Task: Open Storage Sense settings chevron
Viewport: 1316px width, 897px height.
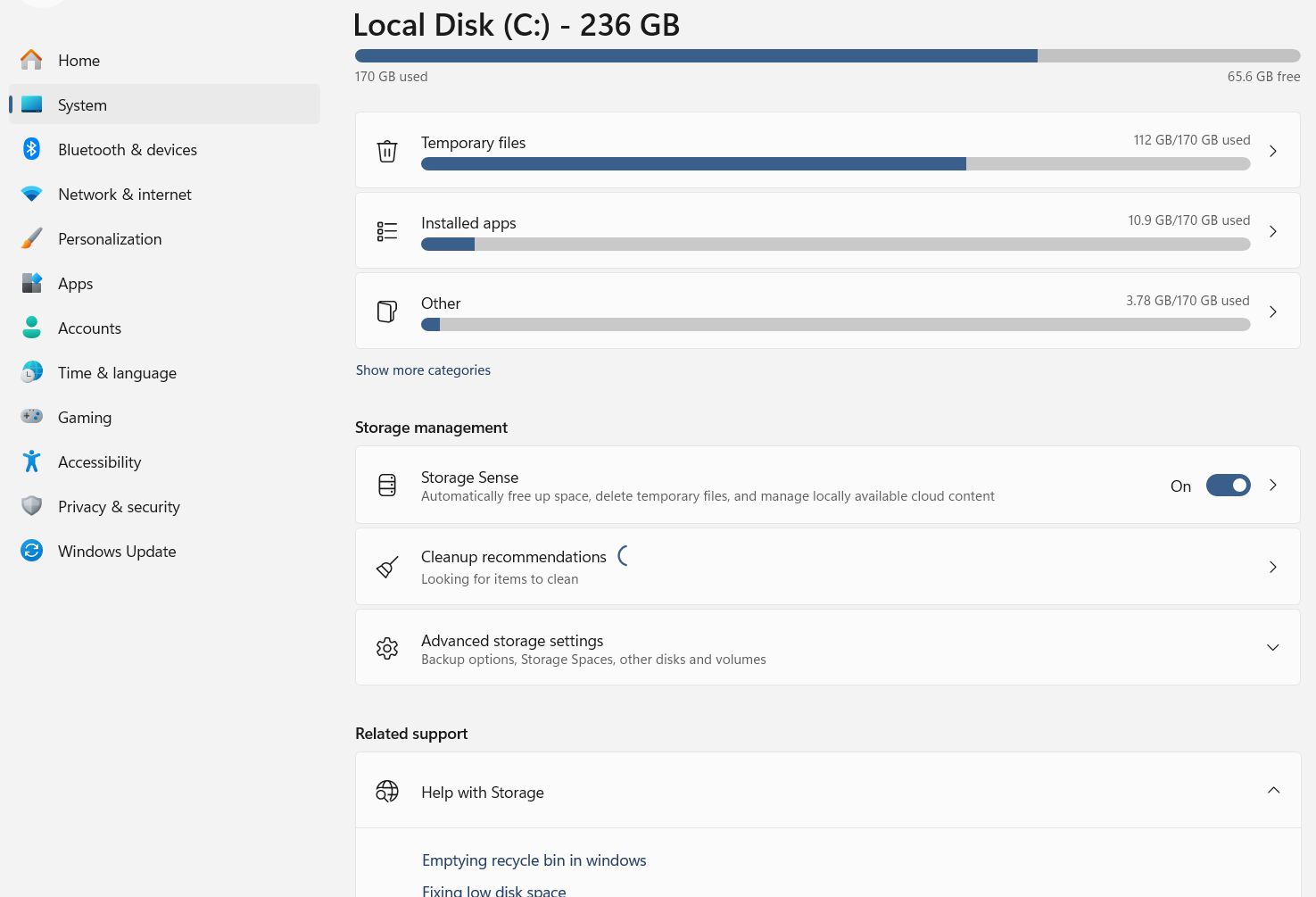Action: point(1273,485)
